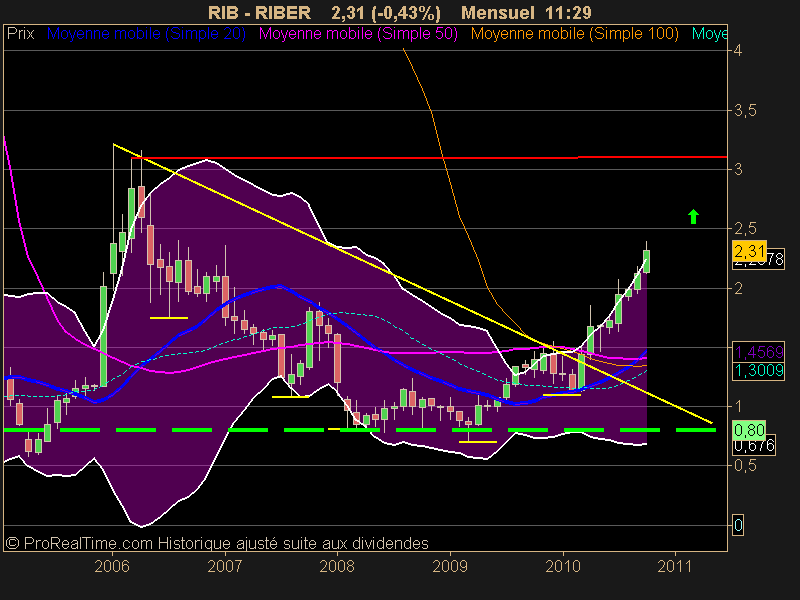This screenshot has height=600, width=800.
Task: Click the "ProRealTime.com" copyright text
Action: [88, 543]
